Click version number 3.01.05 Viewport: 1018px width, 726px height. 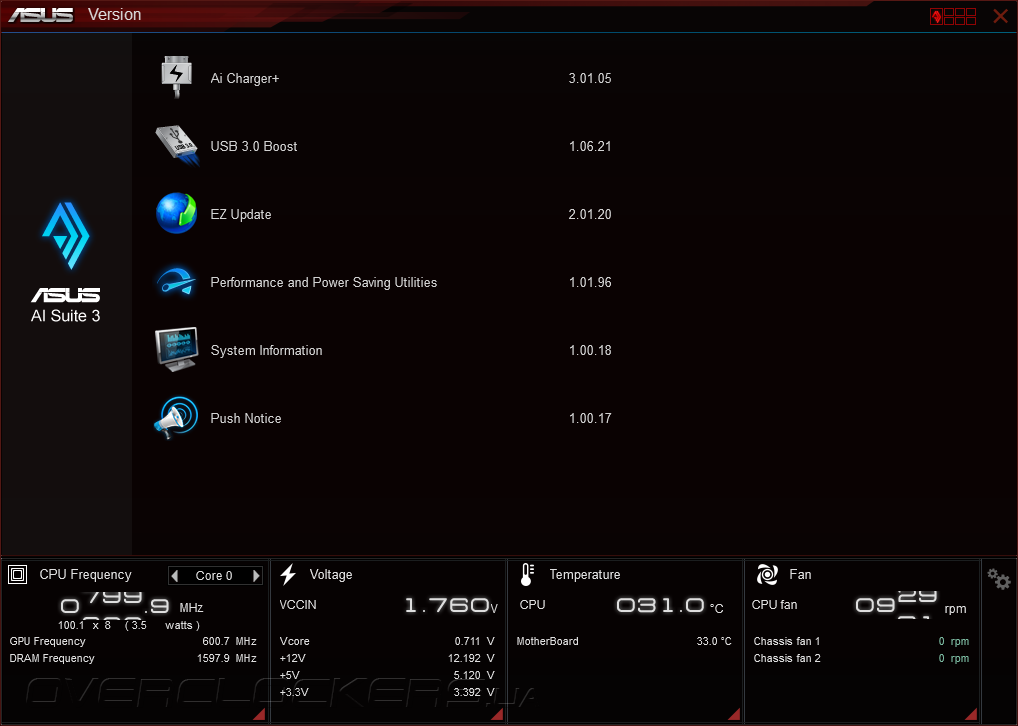click(x=590, y=79)
